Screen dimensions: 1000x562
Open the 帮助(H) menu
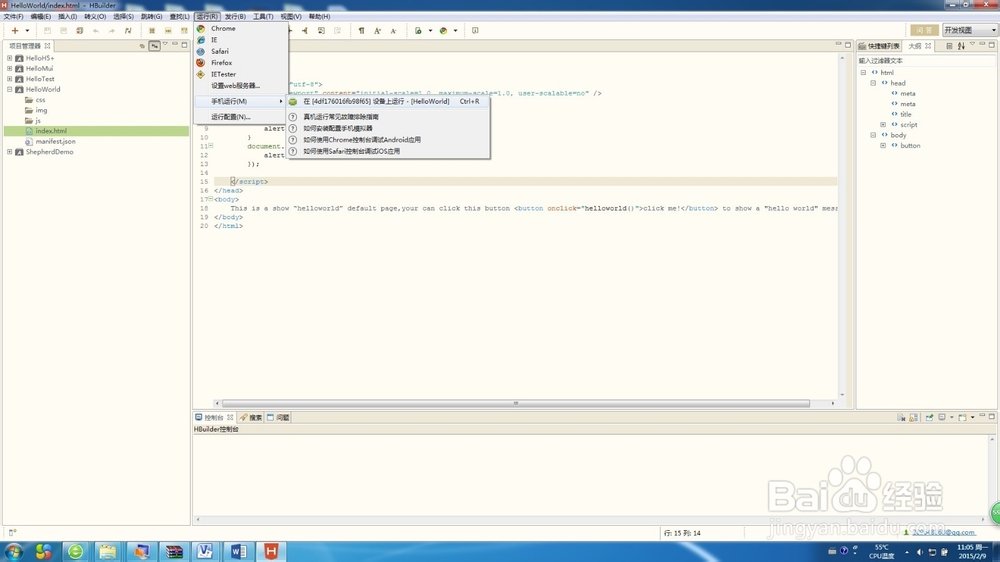coord(319,17)
